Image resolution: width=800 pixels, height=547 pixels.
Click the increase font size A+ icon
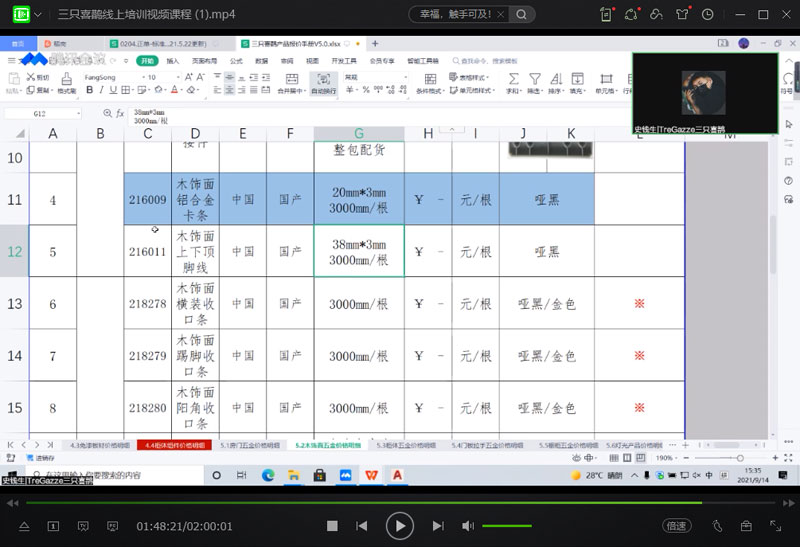189,77
